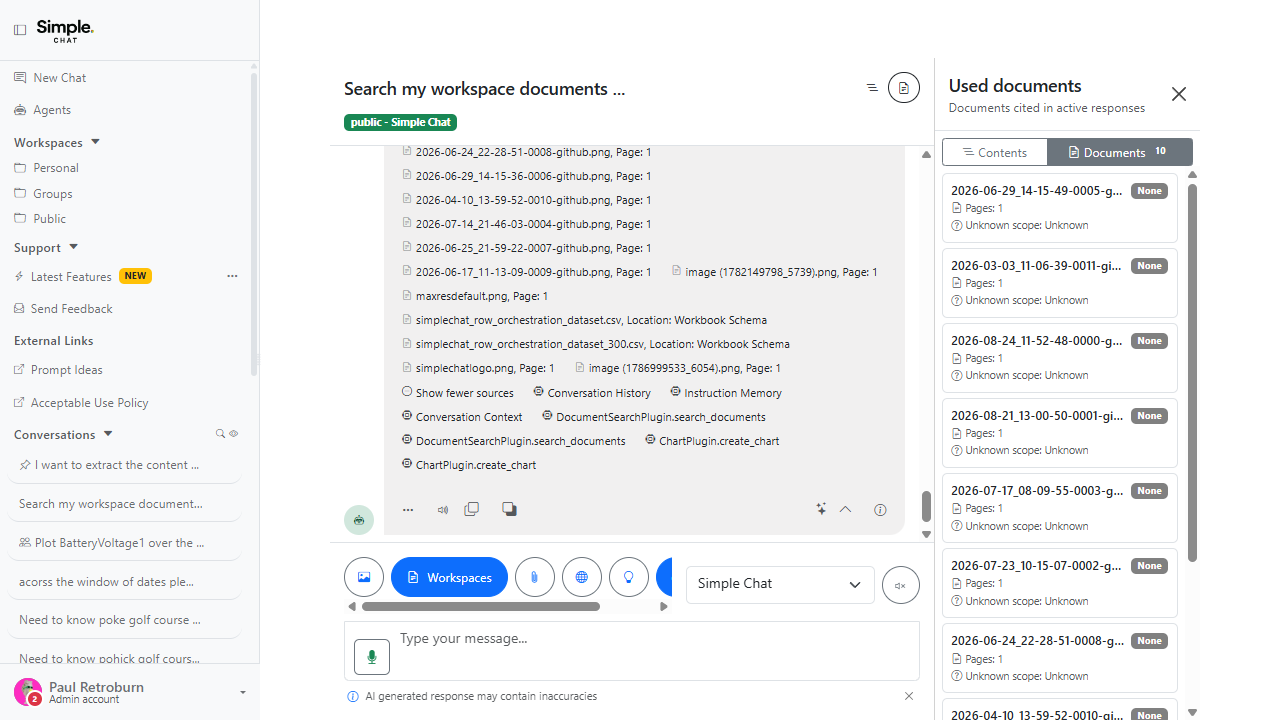Open the Agents page

click(42, 110)
